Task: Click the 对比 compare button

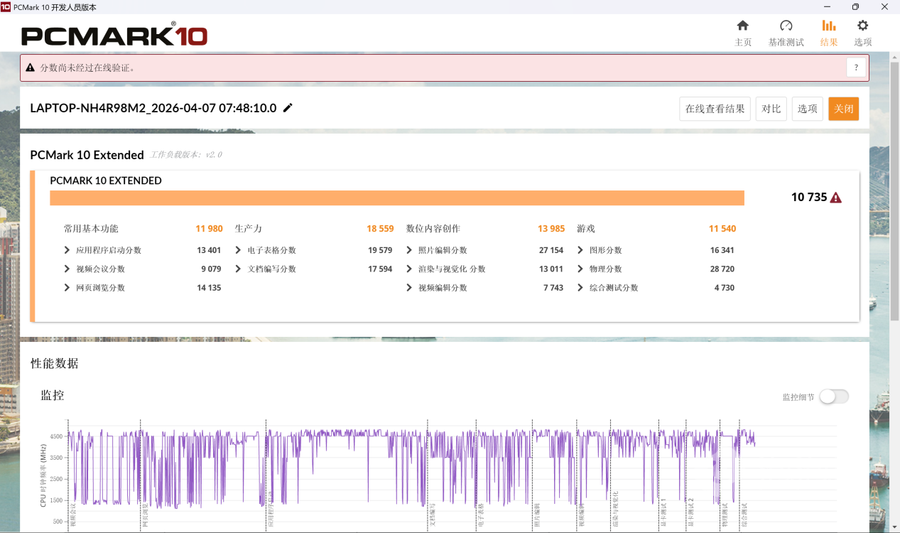Action: pos(770,109)
